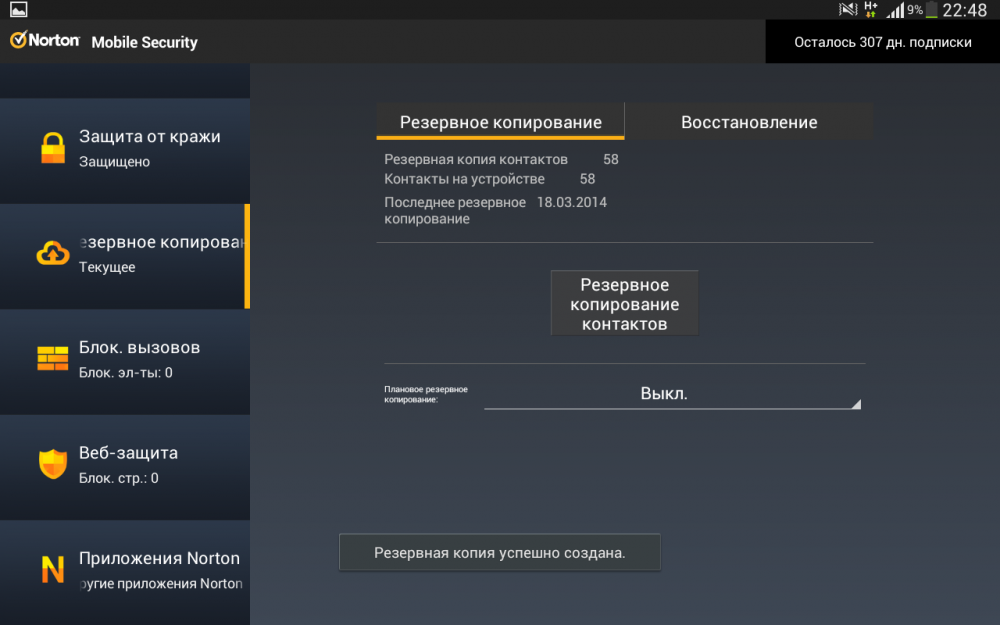
Task: Click the Norton checkmark logo icon
Action: (18, 41)
